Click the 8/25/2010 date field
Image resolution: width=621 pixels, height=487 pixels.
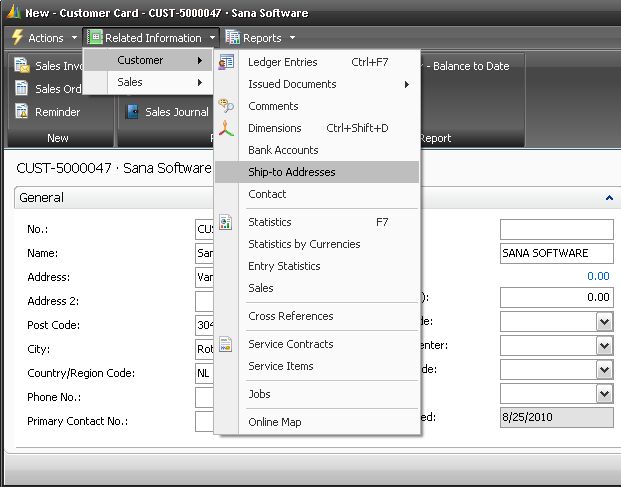pos(556,417)
